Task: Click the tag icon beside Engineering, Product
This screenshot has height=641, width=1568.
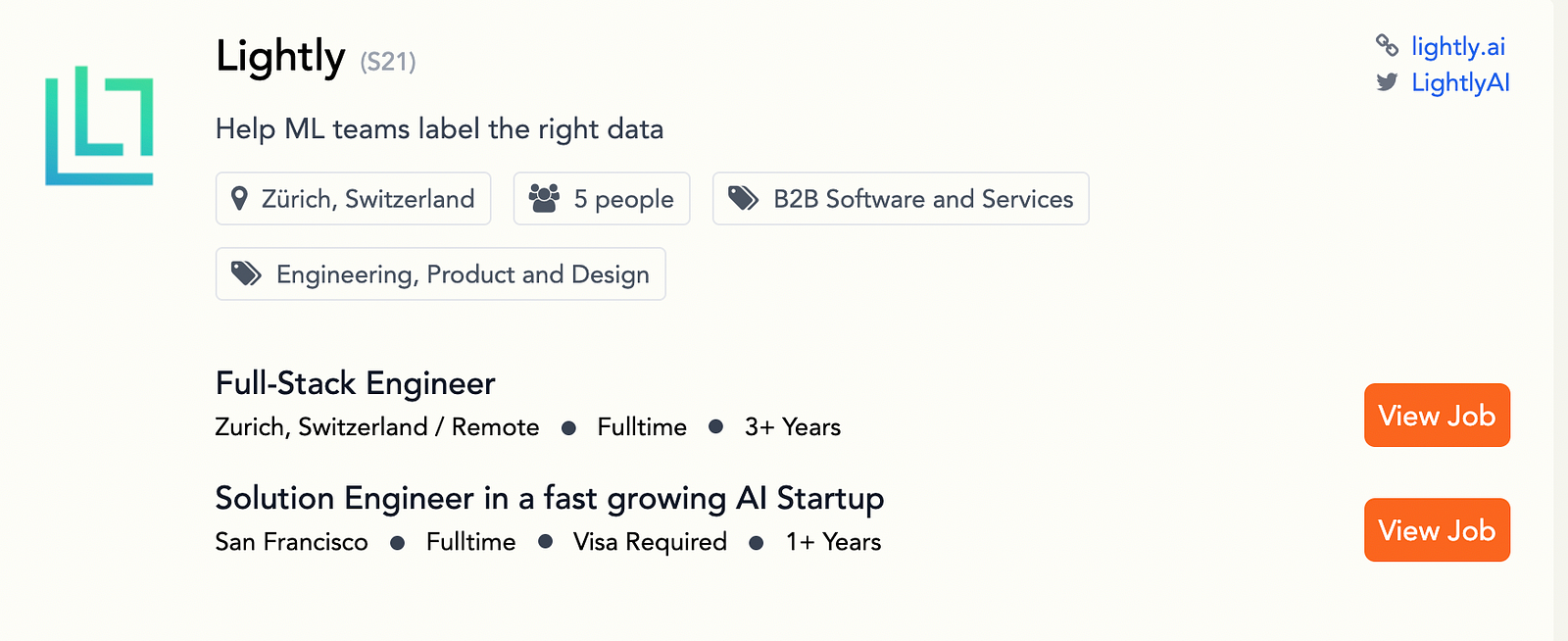Action: (246, 273)
